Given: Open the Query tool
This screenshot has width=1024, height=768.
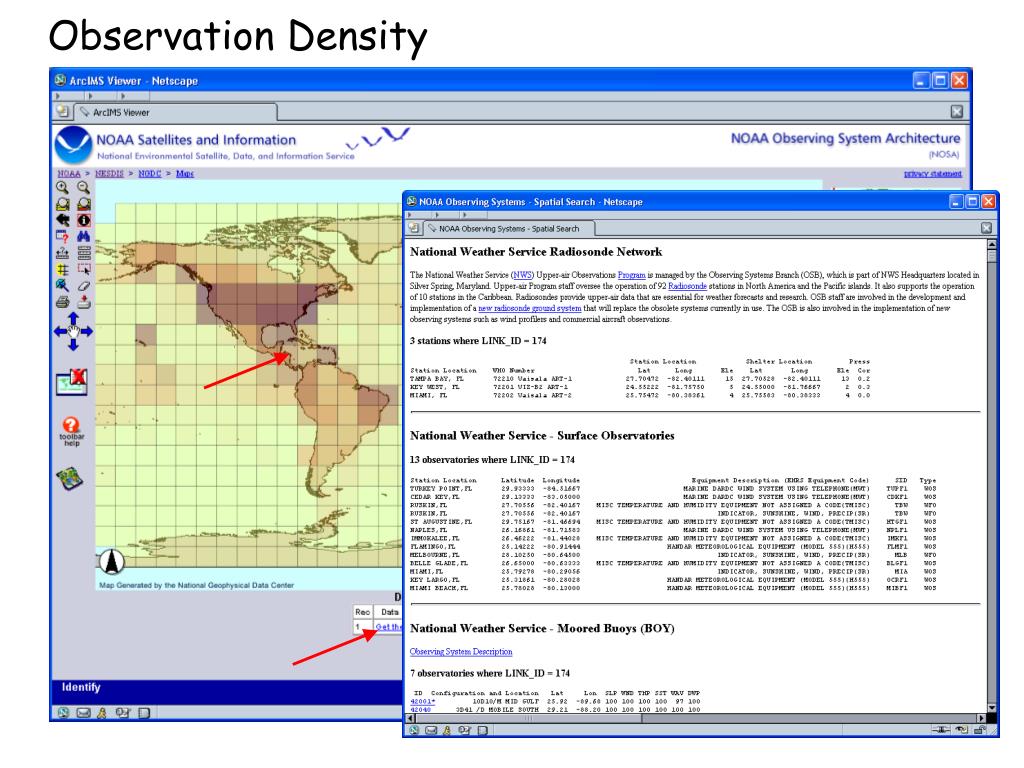Looking at the screenshot, I should click(x=63, y=236).
